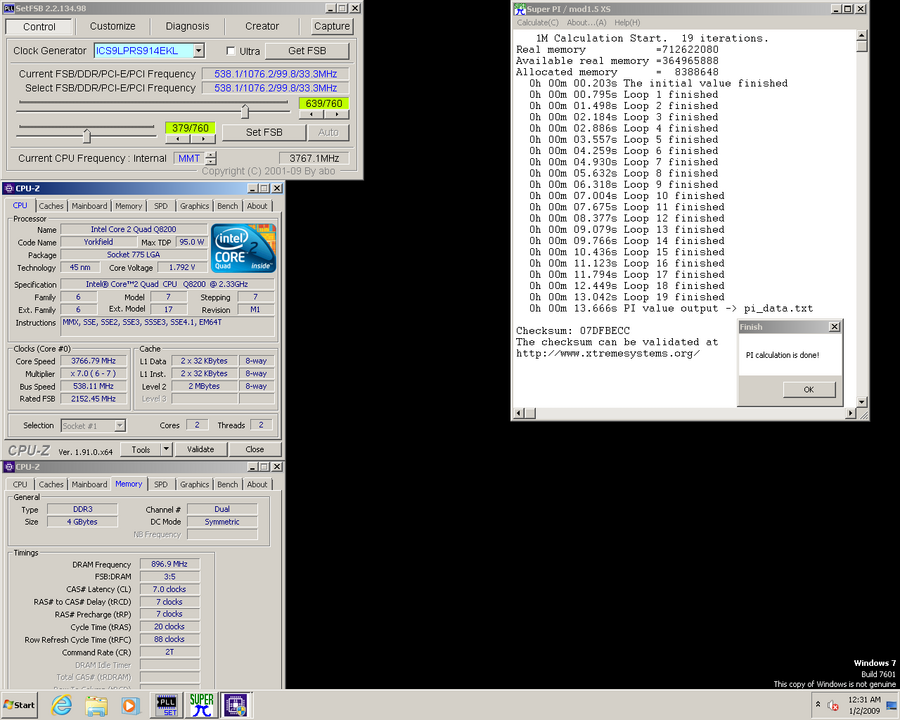The image size is (900, 720).
Task: Click Super PI horizontal scrollbar left arrow
Action: coord(518,413)
